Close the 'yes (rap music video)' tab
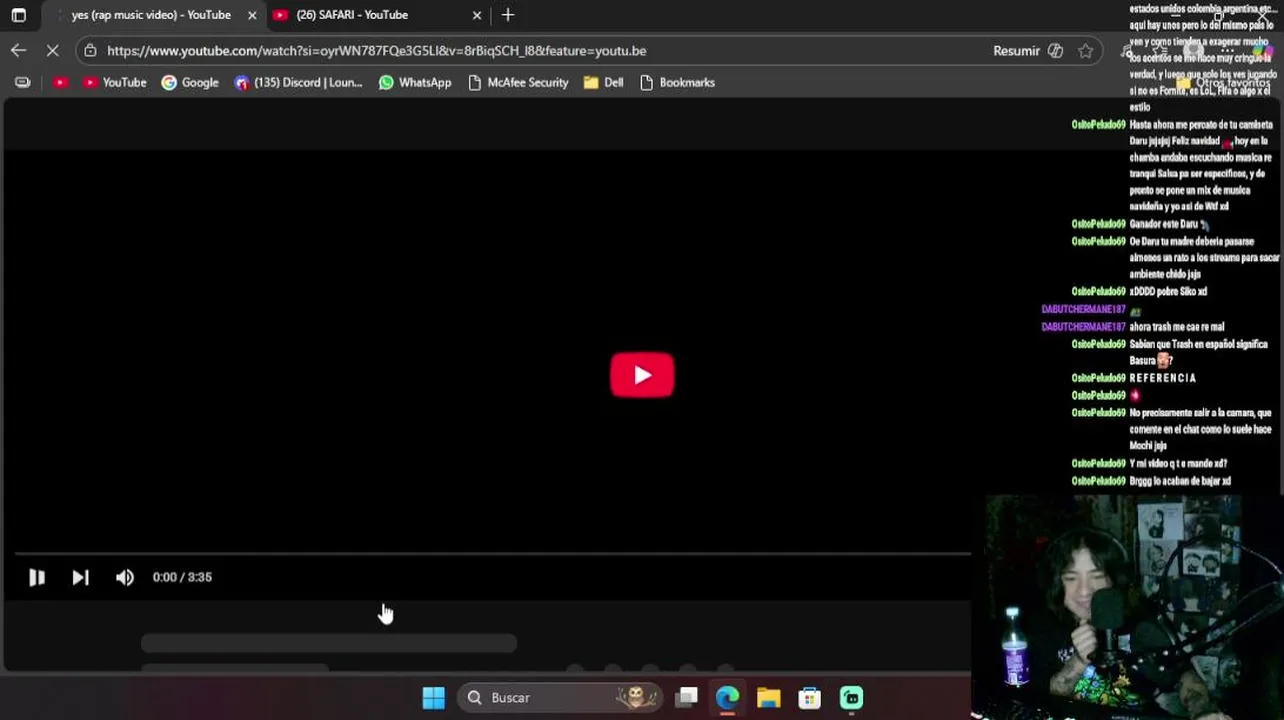The image size is (1284, 720). (x=252, y=15)
